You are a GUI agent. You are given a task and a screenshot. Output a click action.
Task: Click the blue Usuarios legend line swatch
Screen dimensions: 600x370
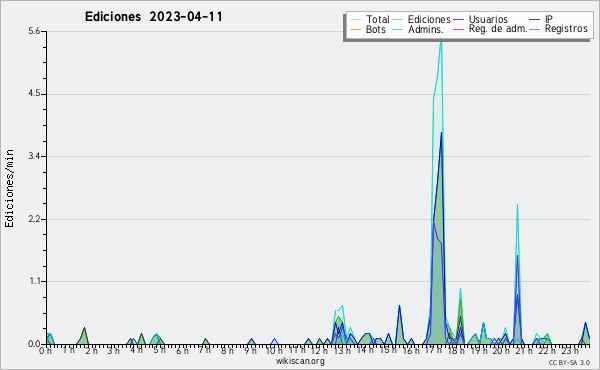coord(458,20)
